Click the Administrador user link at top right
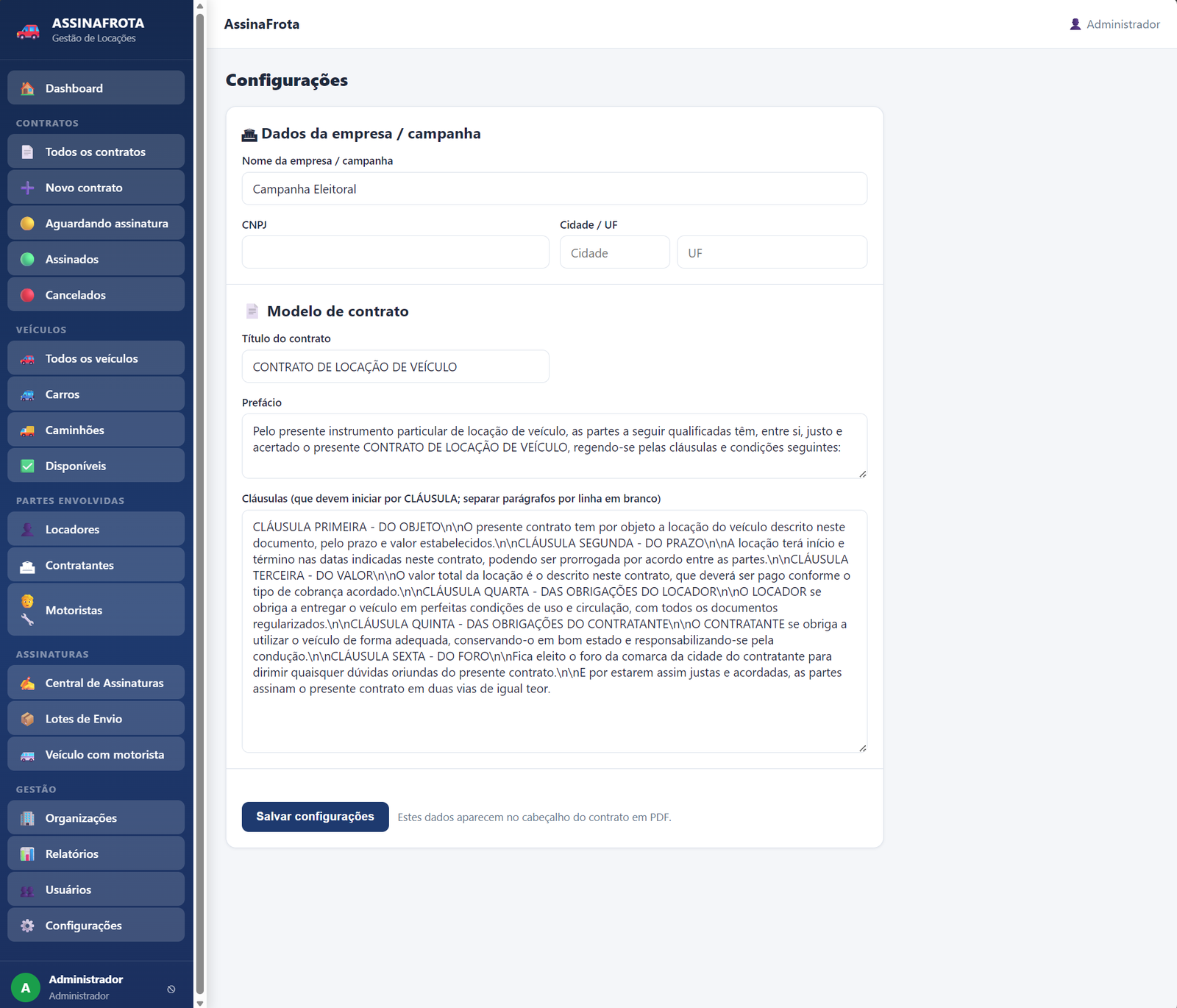 [x=1114, y=24]
